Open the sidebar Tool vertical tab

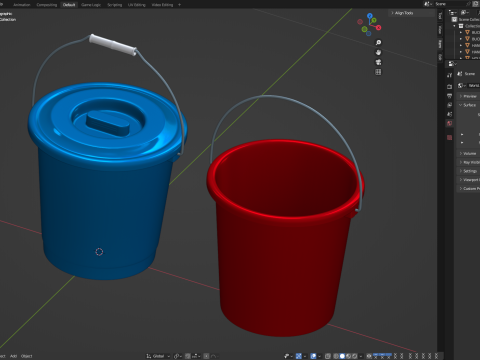click(440, 16)
